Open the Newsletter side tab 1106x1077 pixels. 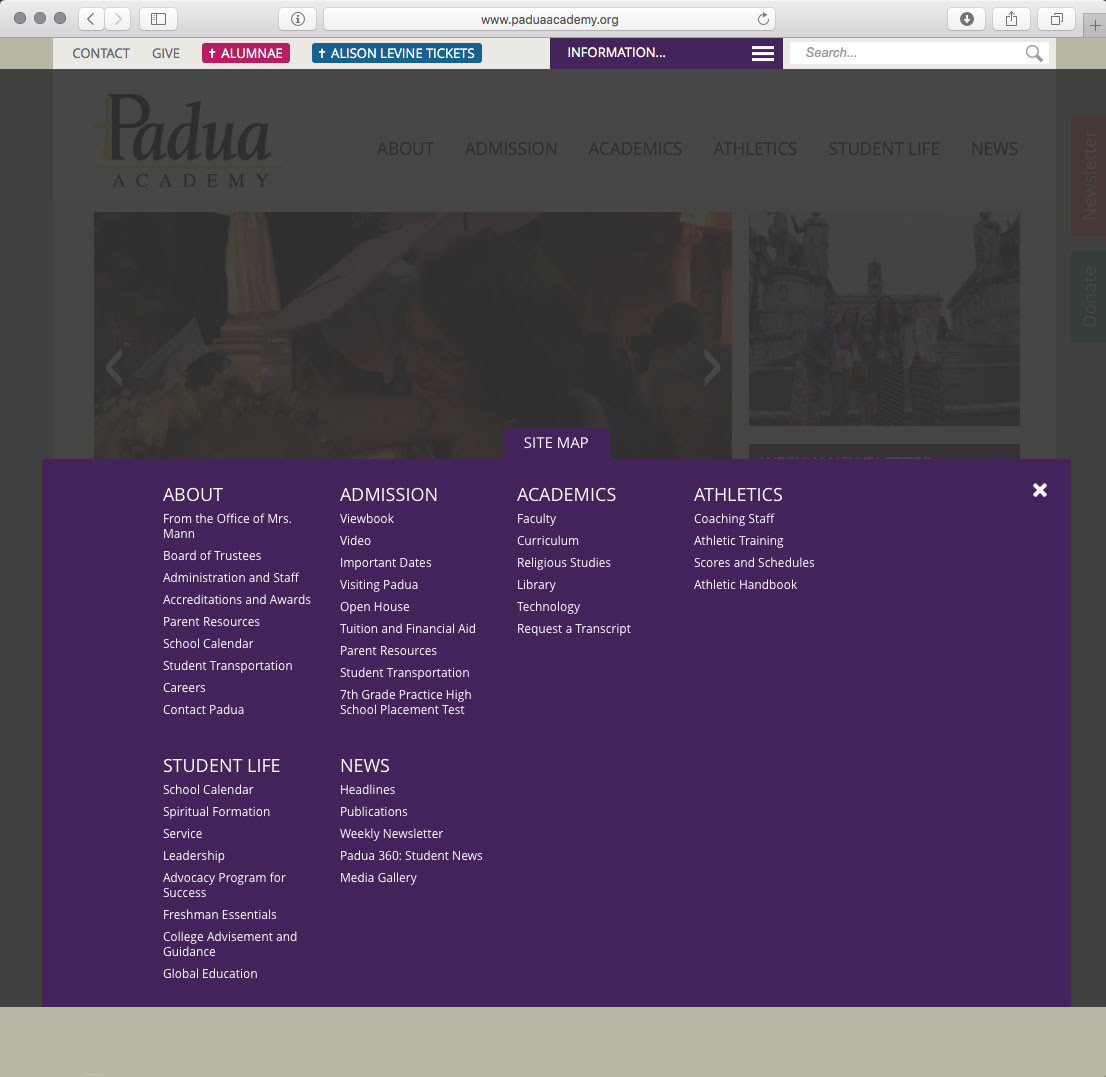[x=1090, y=176]
